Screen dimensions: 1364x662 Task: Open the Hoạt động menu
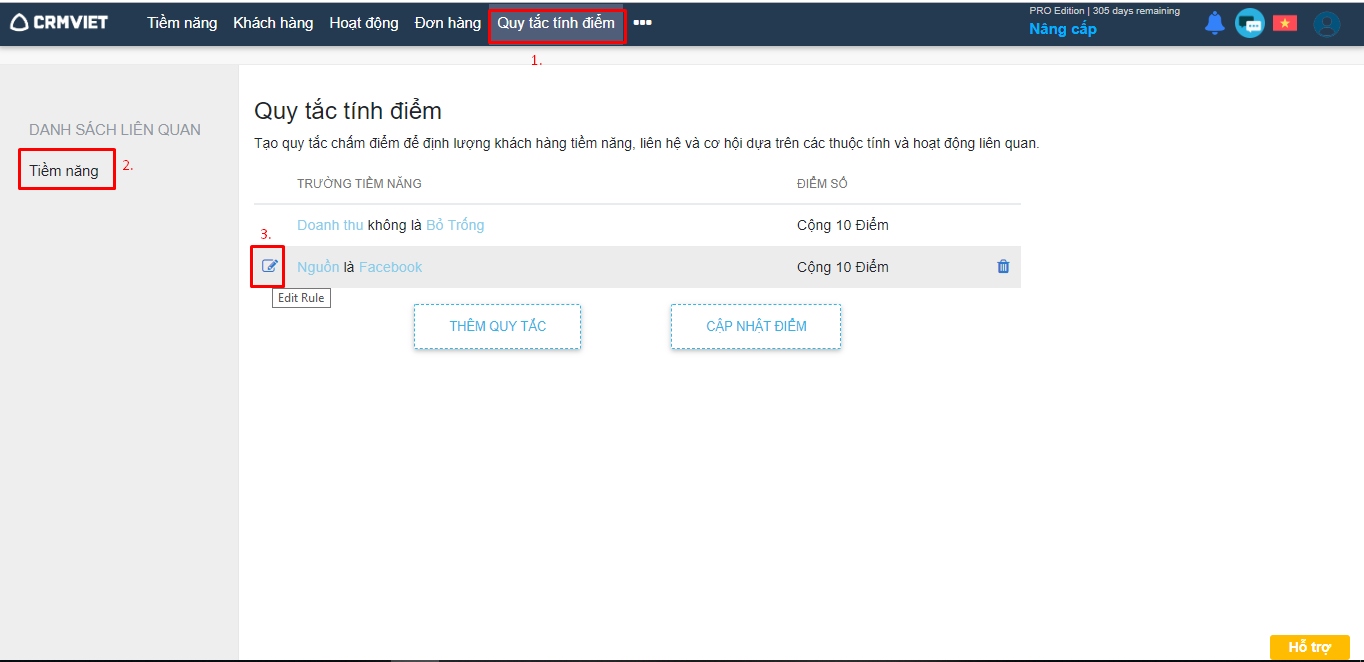(364, 23)
